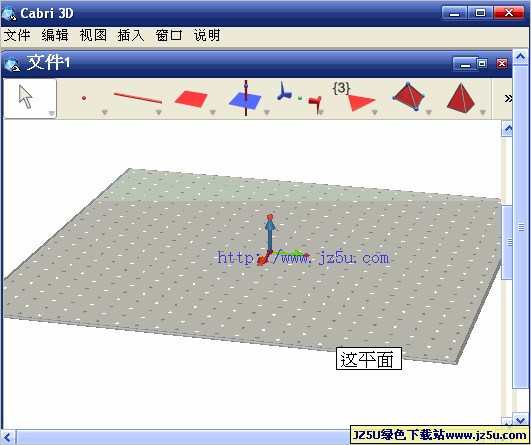This screenshot has height=445, width=531.
Task: Open the 视图 menu
Action: [x=93, y=35]
